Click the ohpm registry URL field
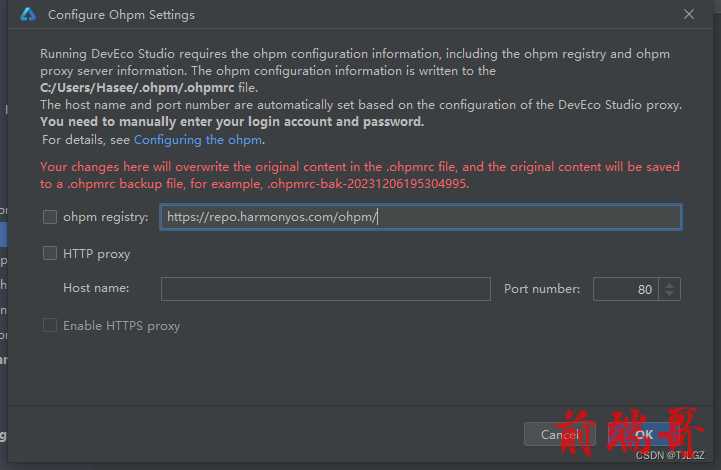This screenshot has width=721, height=470. 421,217
